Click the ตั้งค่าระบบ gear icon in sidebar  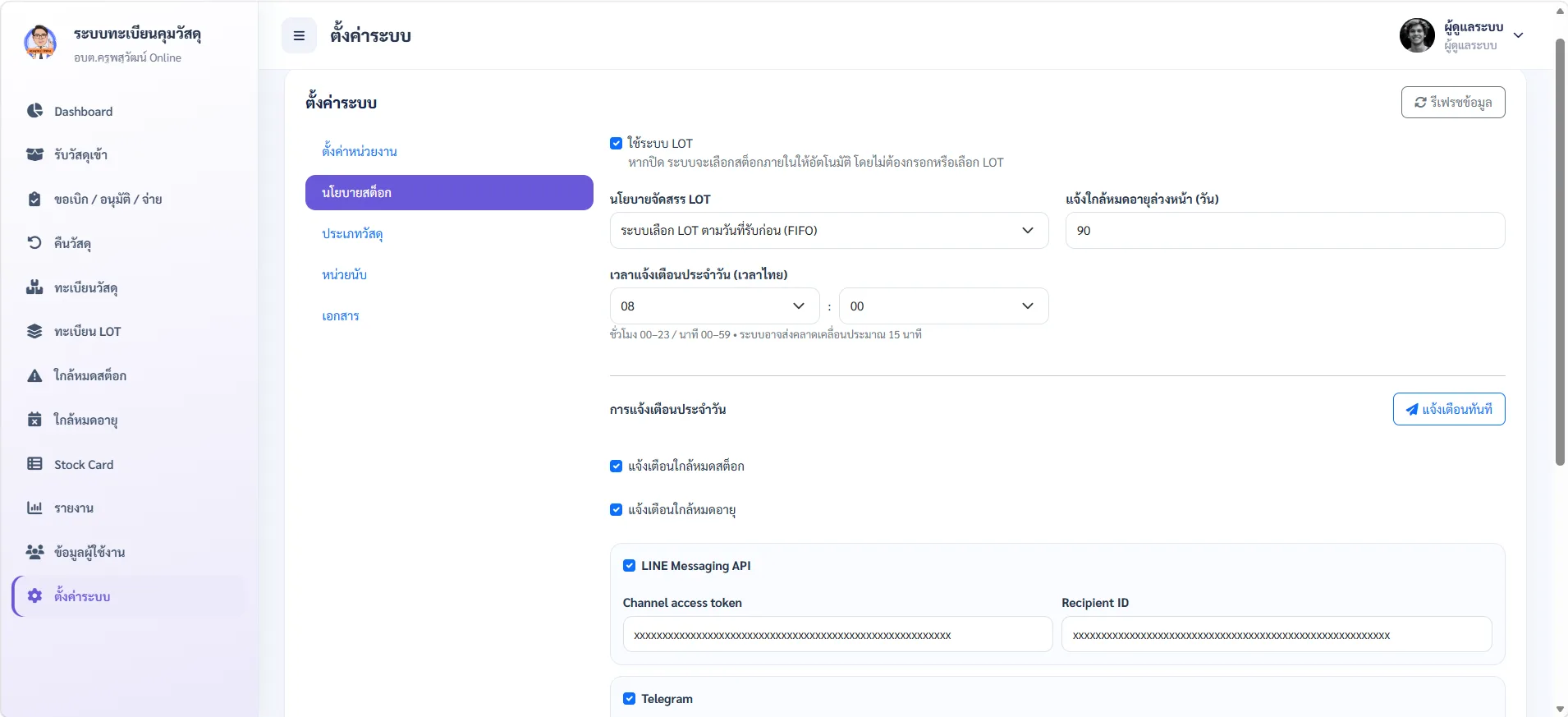tap(34, 596)
